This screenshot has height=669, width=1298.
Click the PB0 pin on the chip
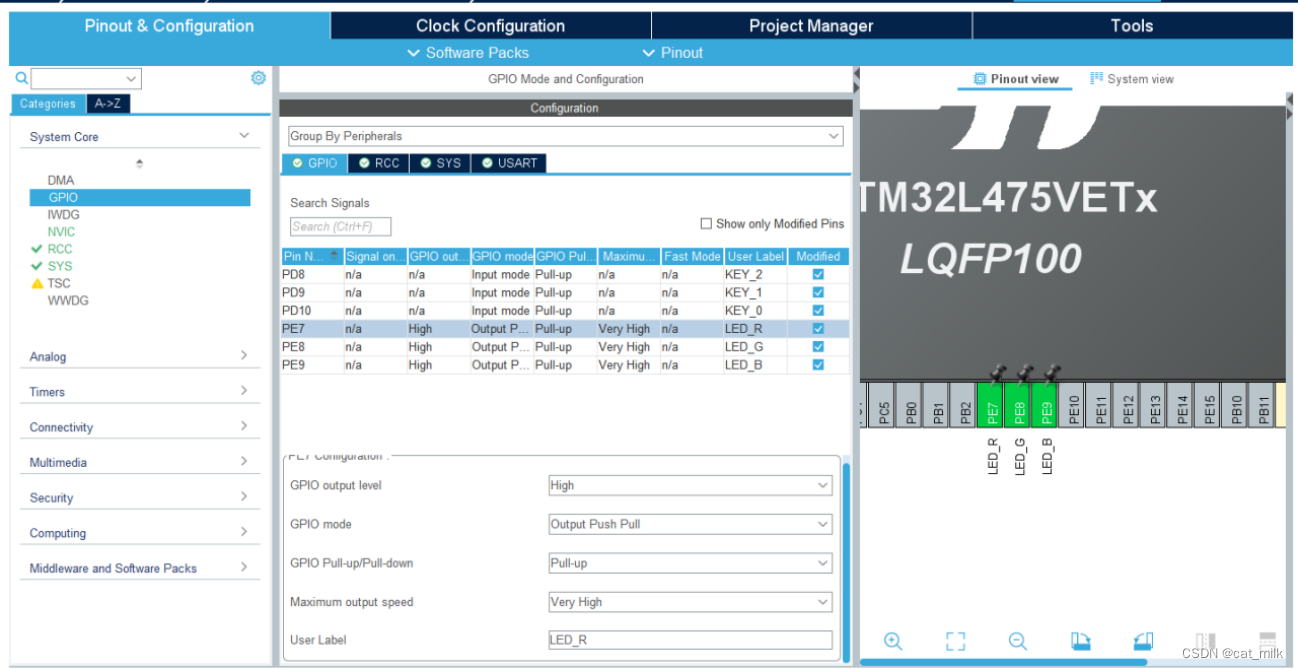(x=910, y=407)
